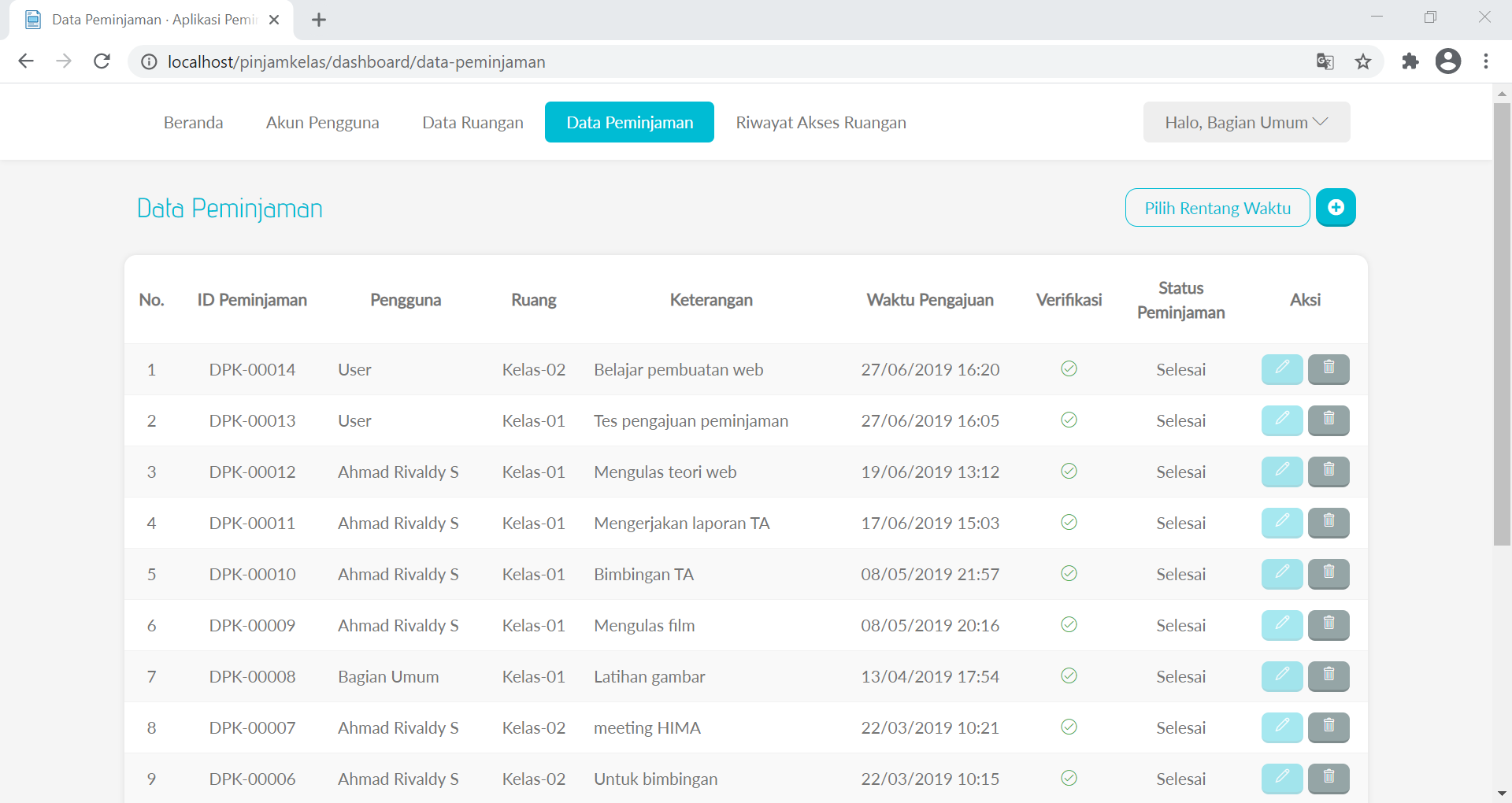Toggle verification status for DPK-00011
The height and width of the screenshot is (803, 1512).
pos(1069,522)
